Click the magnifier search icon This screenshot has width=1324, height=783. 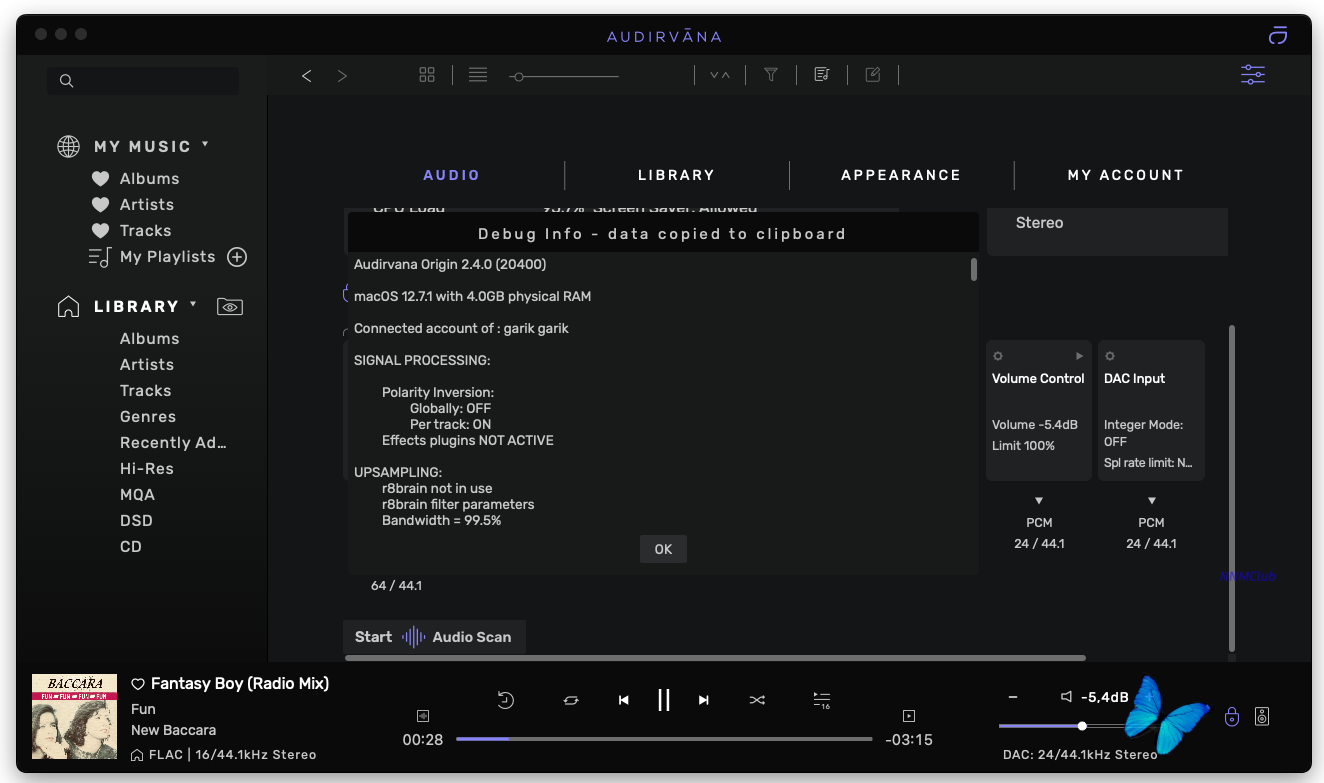pos(67,81)
